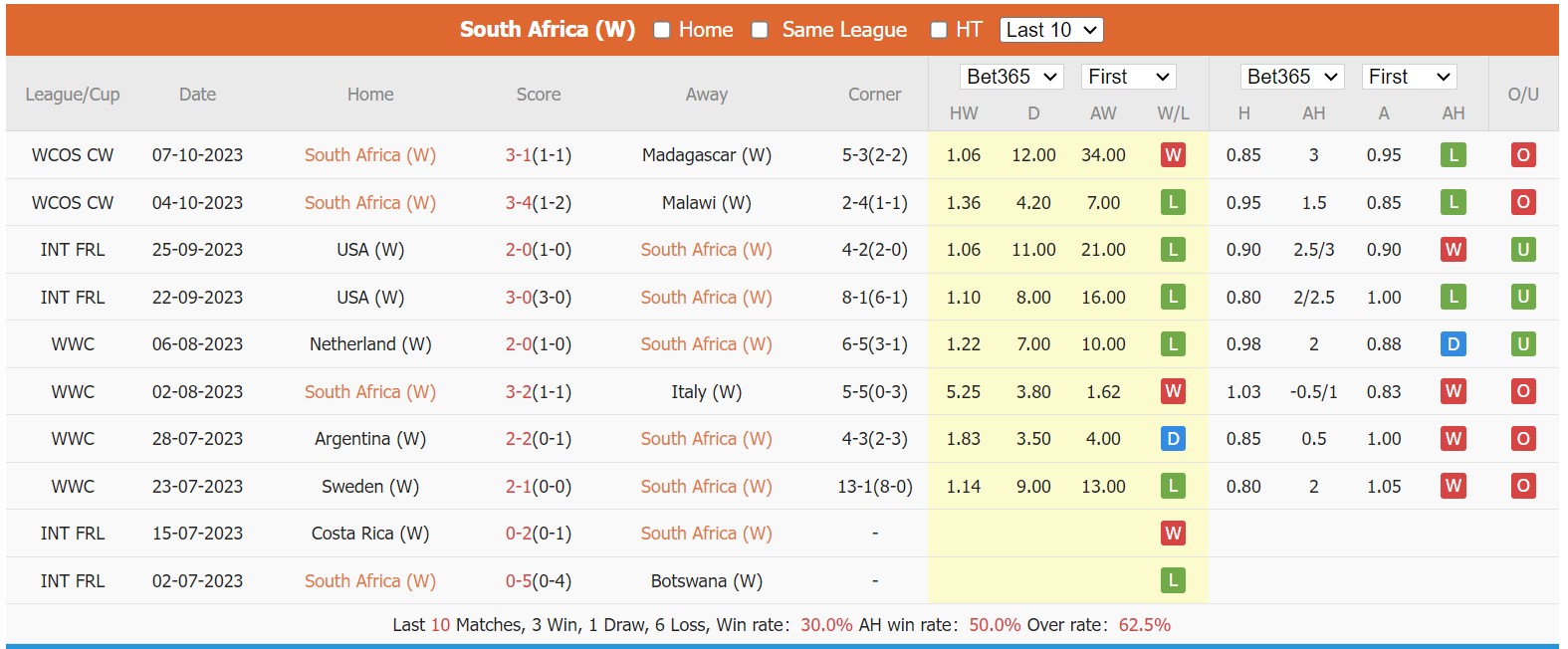Click the red W badge in the Madagascar row
This screenshot has width=1568, height=649.
pos(1173,154)
